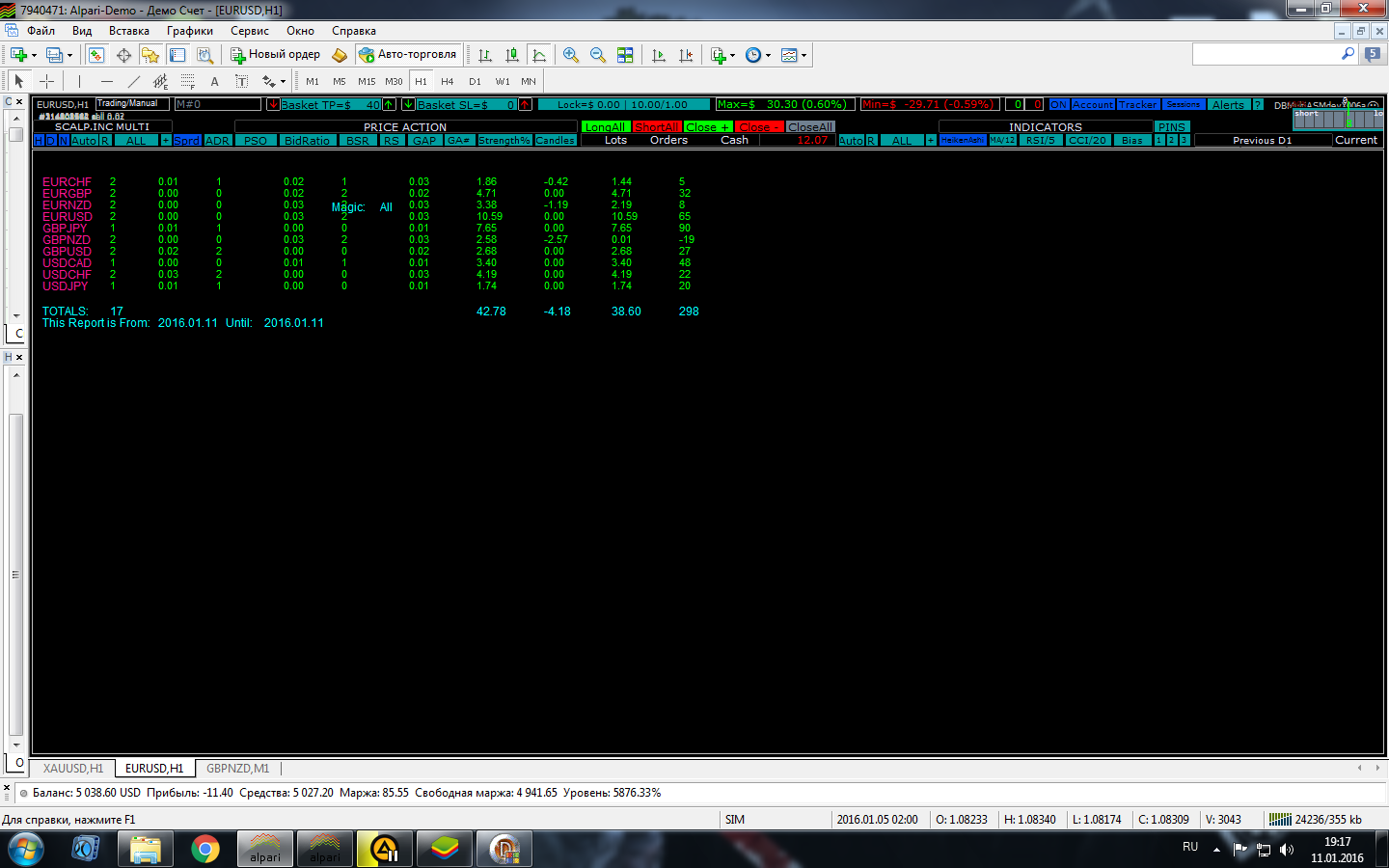The image size is (1389, 868).
Task: Switch to the GBPNZD,M1 chart tab
Action: pyautogui.click(x=237, y=769)
